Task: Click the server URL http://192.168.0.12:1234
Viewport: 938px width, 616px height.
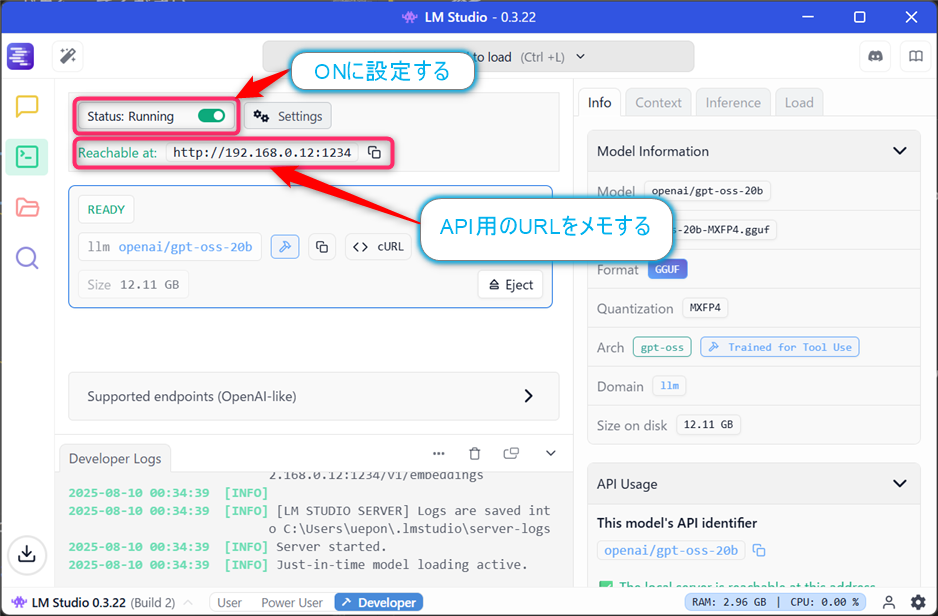Action: click(262, 153)
